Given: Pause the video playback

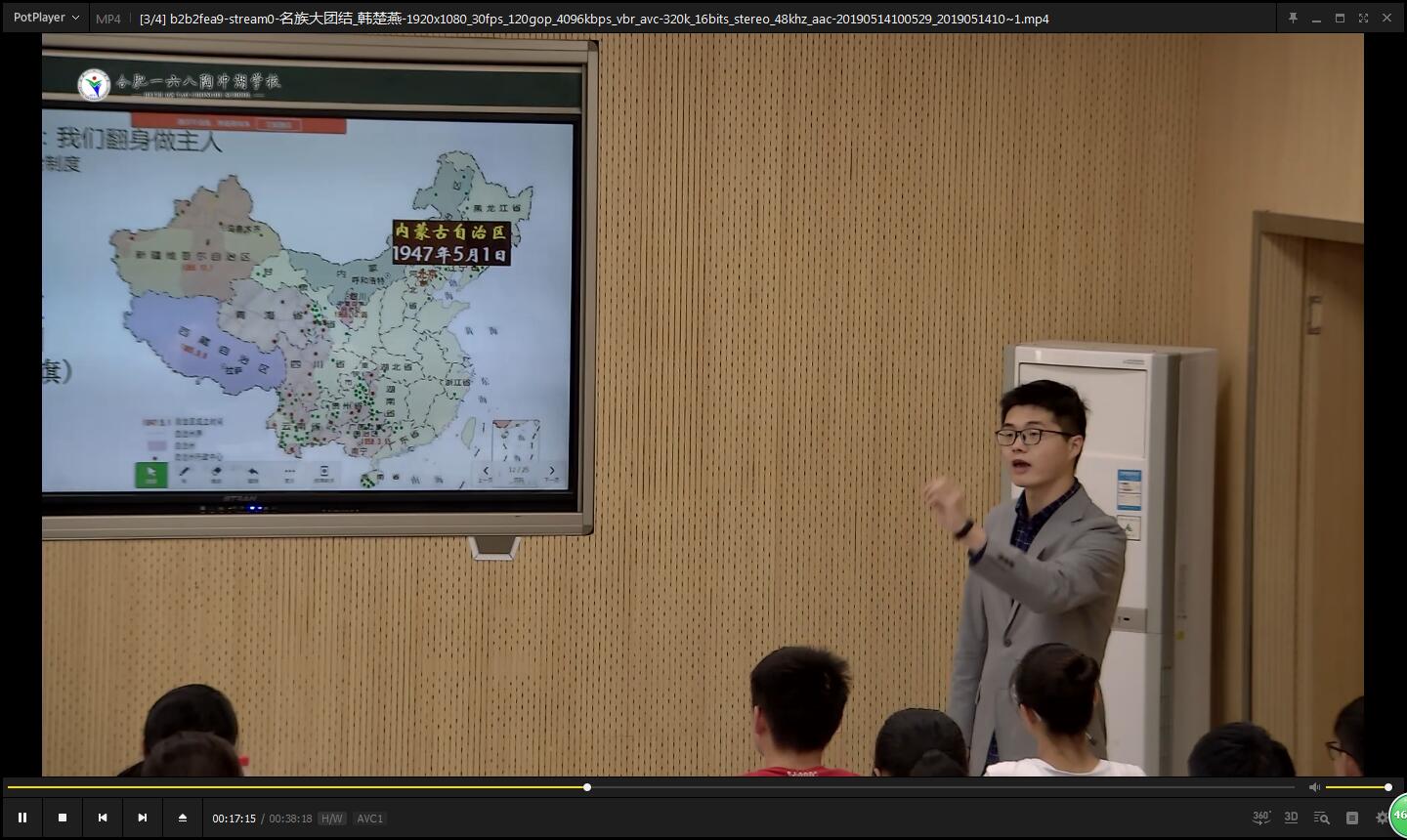Looking at the screenshot, I should [x=22, y=818].
